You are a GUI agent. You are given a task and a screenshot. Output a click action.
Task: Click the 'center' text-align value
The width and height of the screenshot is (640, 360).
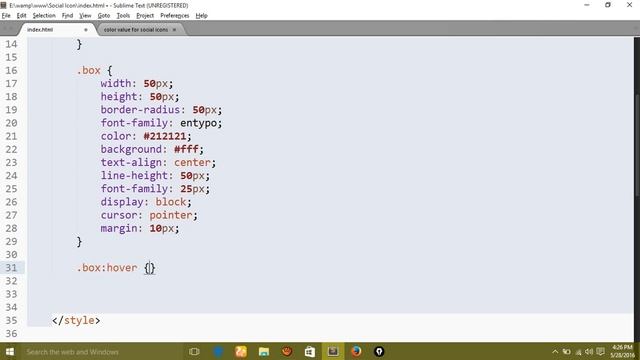[192, 162]
